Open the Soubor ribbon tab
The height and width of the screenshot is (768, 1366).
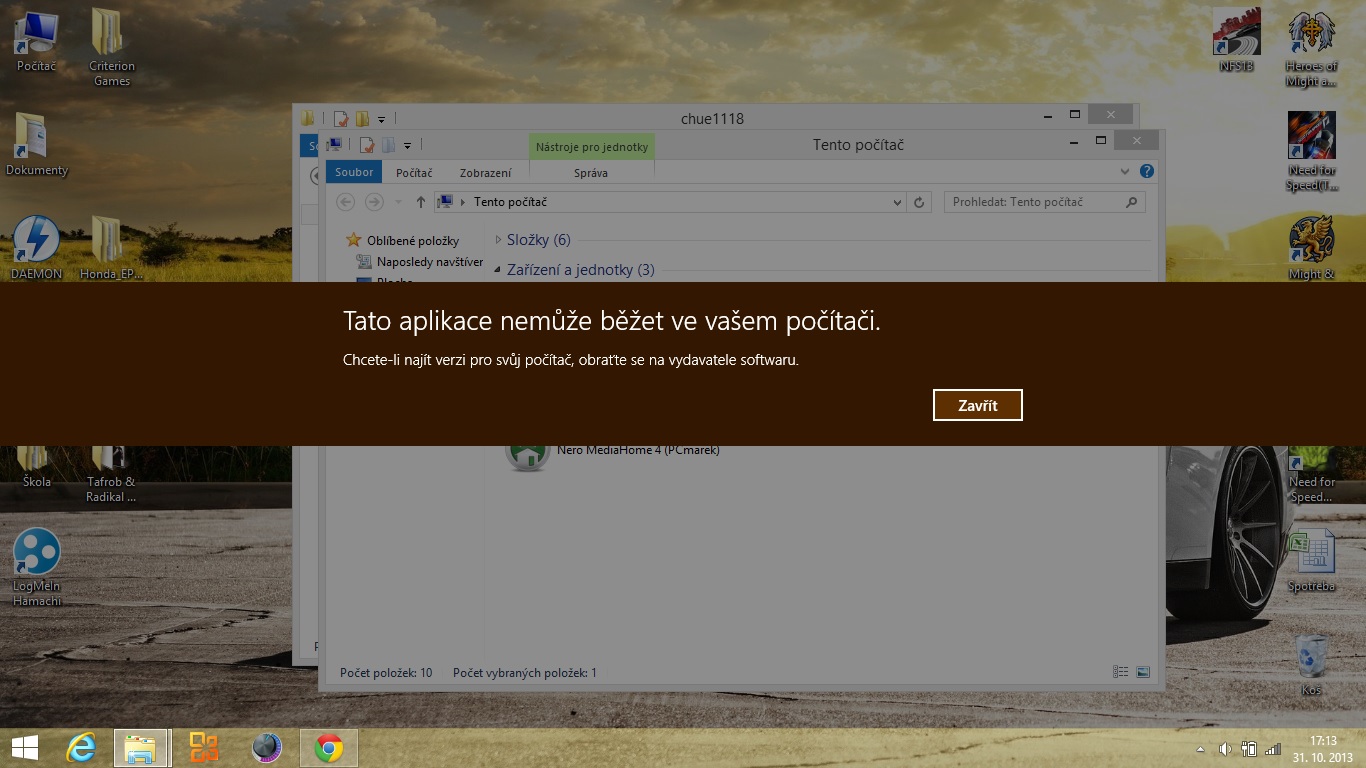pyautogui.click(x=354, y=173)
